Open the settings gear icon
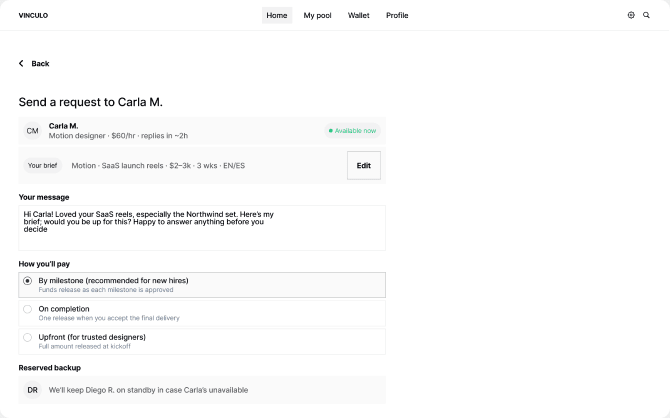 [x=631, y=15]
